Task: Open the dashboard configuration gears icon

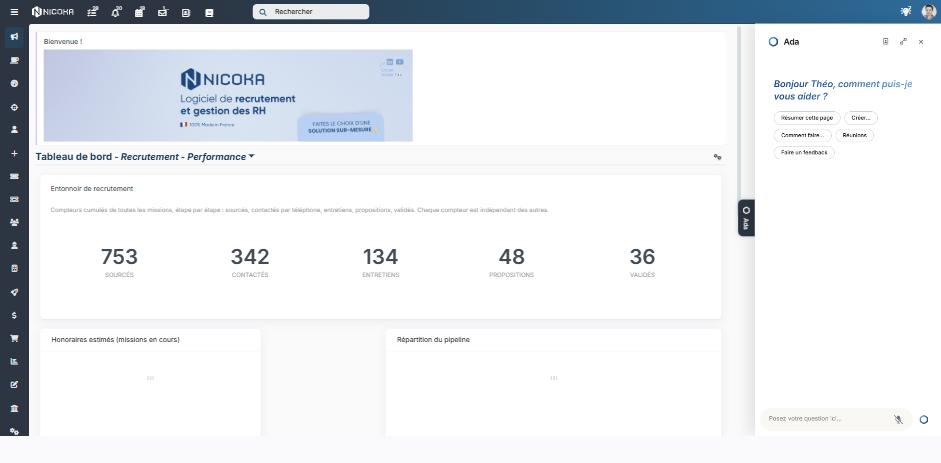Action: click(x=717, y=157)
